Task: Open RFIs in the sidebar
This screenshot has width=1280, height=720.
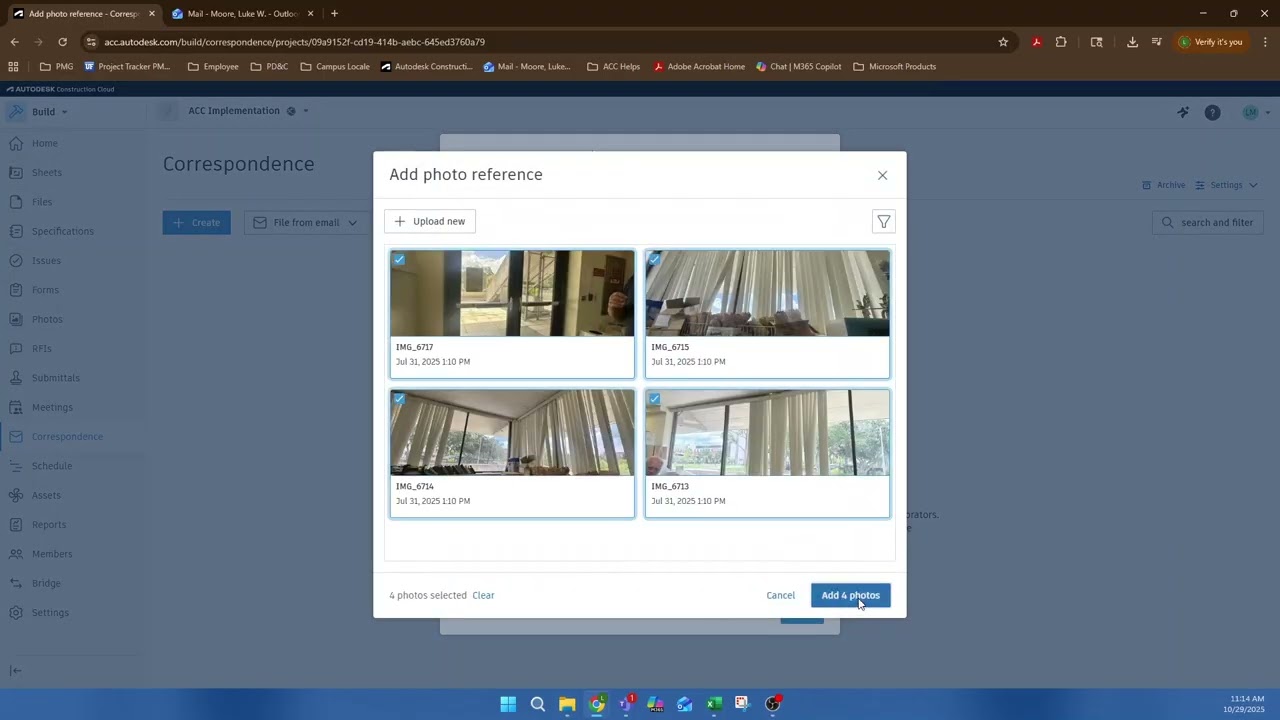Action: (x=41, y=348)
